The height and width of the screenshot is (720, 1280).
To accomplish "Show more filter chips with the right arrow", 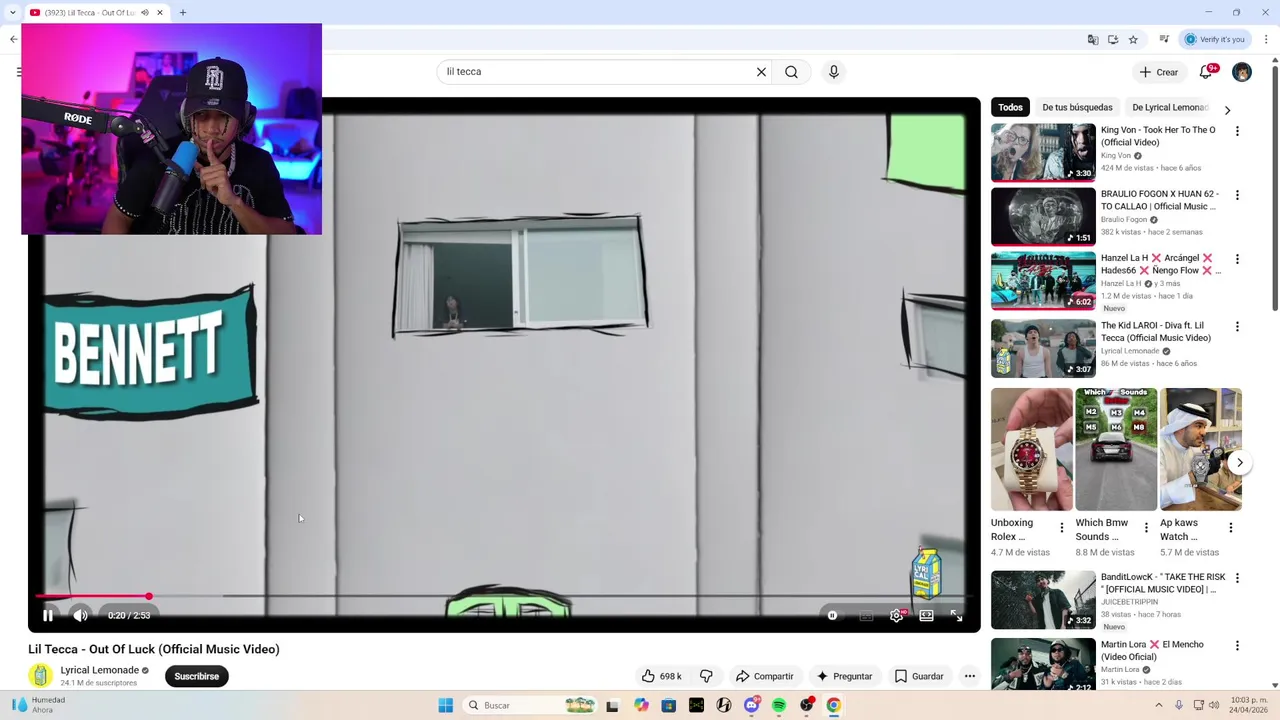I will pyautogui.click(x=1227, y=110).
